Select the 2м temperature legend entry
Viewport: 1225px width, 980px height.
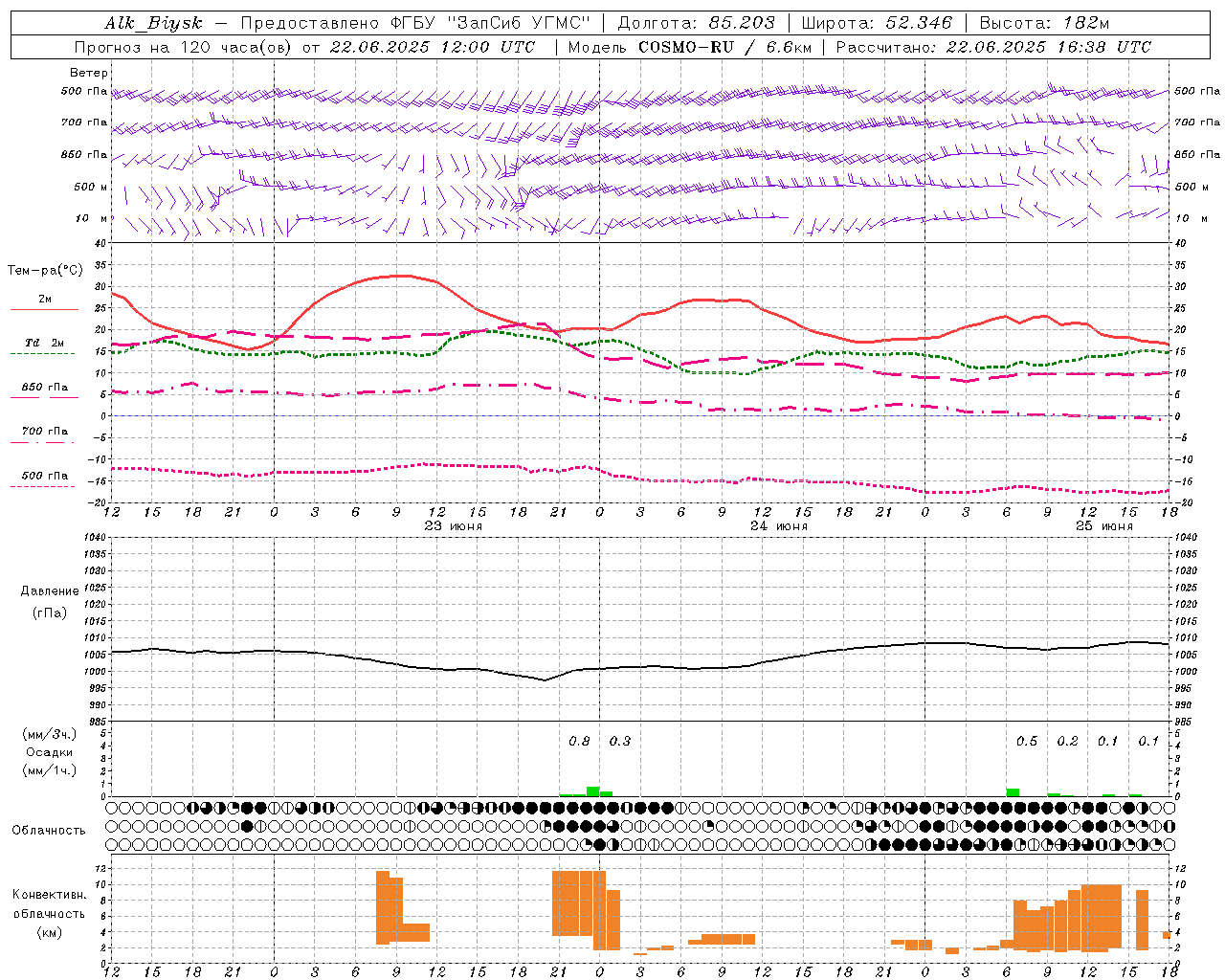coord(45,300)
